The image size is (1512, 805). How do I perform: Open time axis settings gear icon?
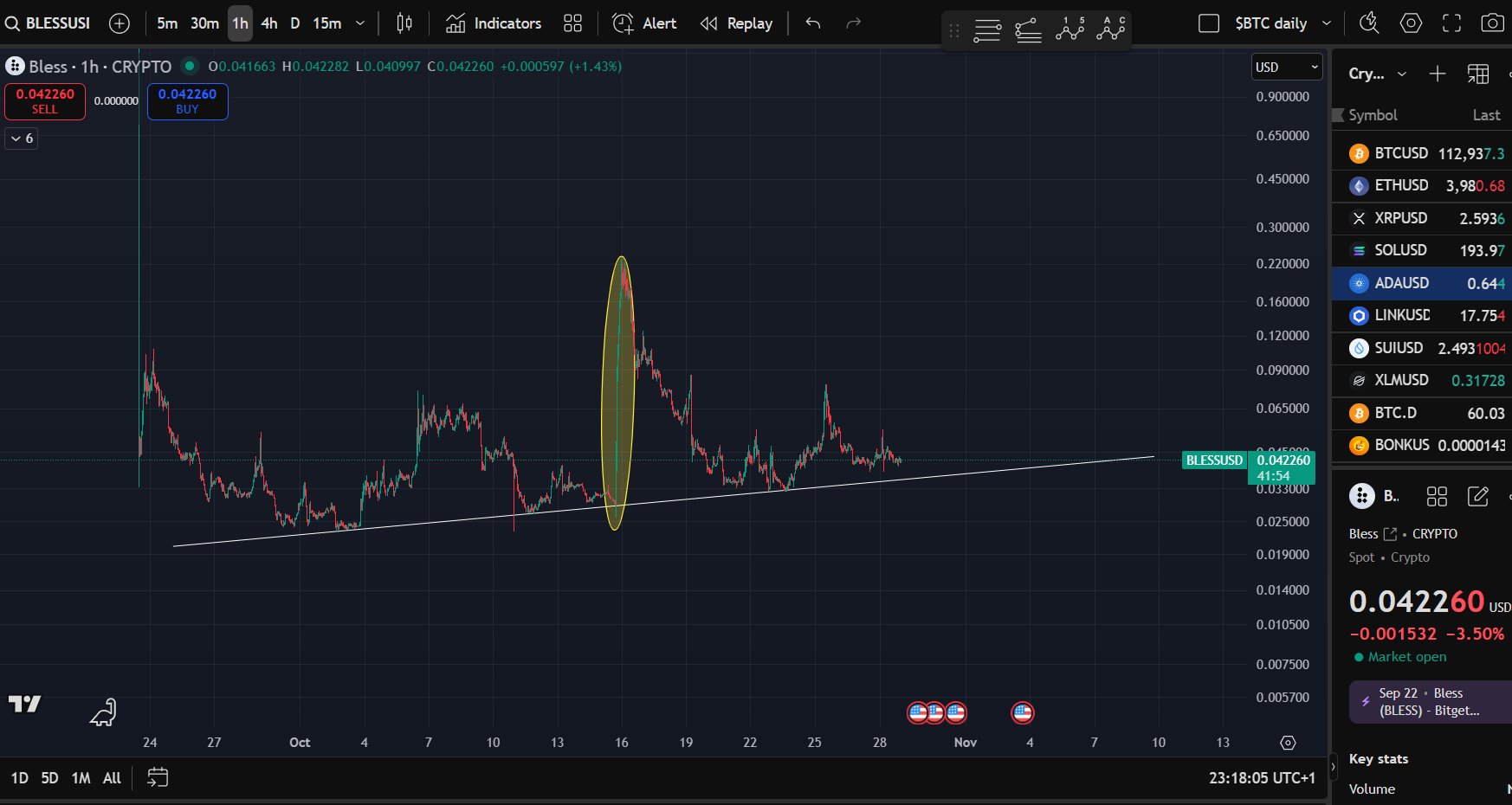click(1288, 743)
